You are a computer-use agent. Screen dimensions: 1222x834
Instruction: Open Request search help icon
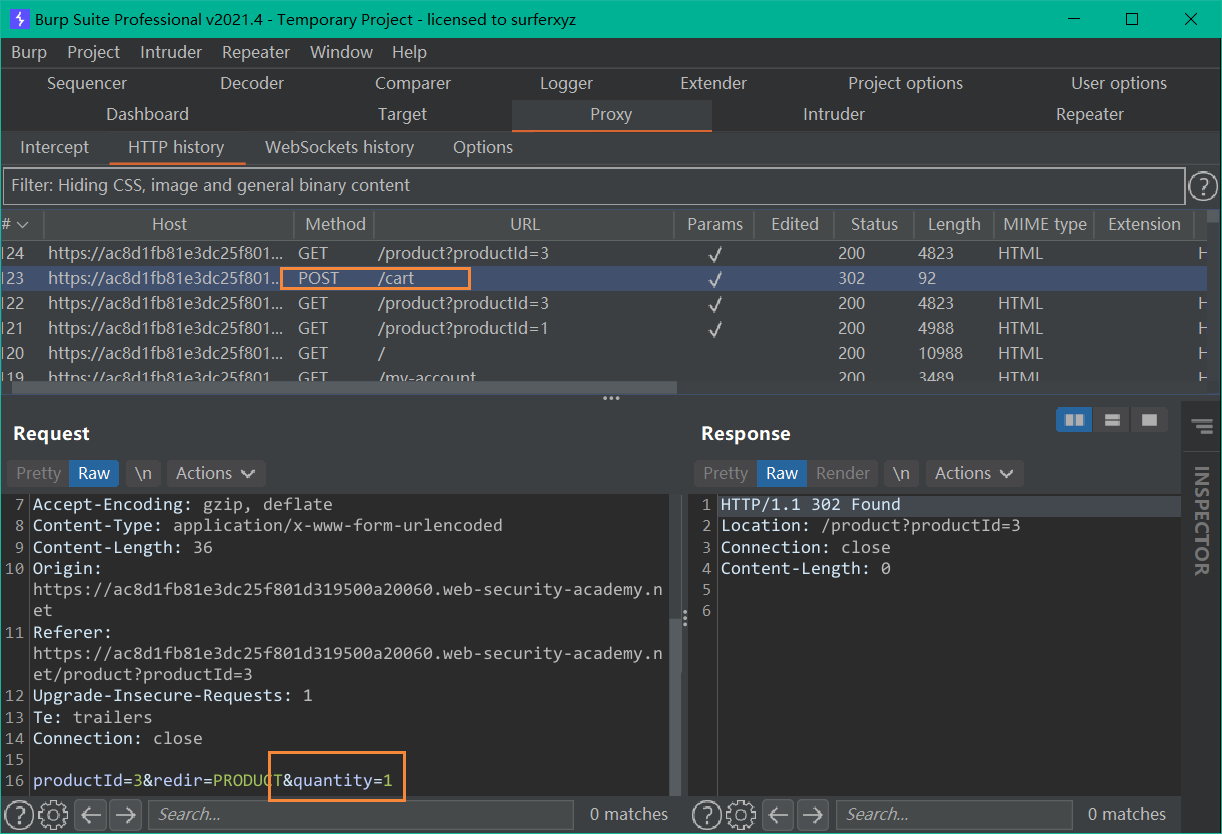tap(20, 814)
